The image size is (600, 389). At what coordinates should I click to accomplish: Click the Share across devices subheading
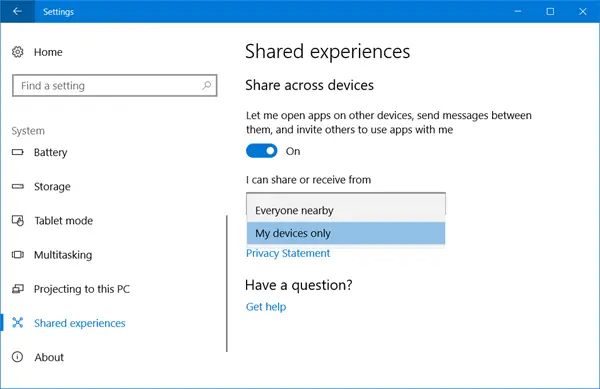click(x=310, y=85)
